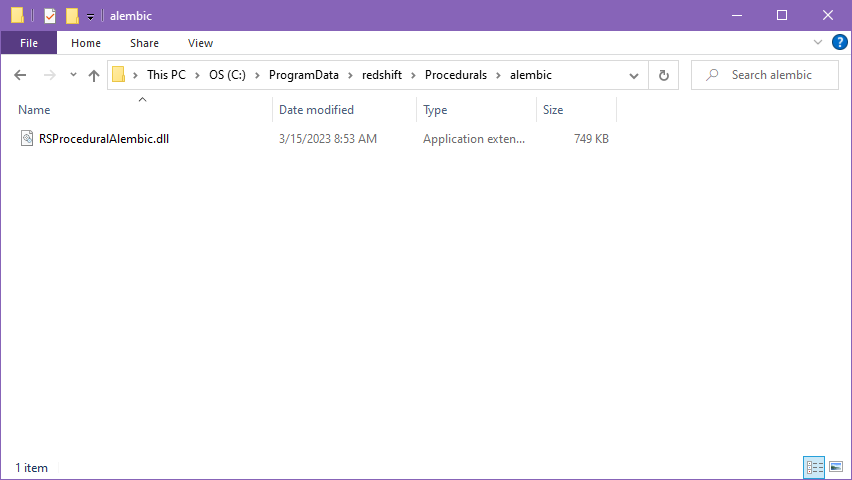Image resolution: width=852 pixels, height=480 pixels.
Task: Click the Forward navigation arrow
Action: (x=49, y=75)
